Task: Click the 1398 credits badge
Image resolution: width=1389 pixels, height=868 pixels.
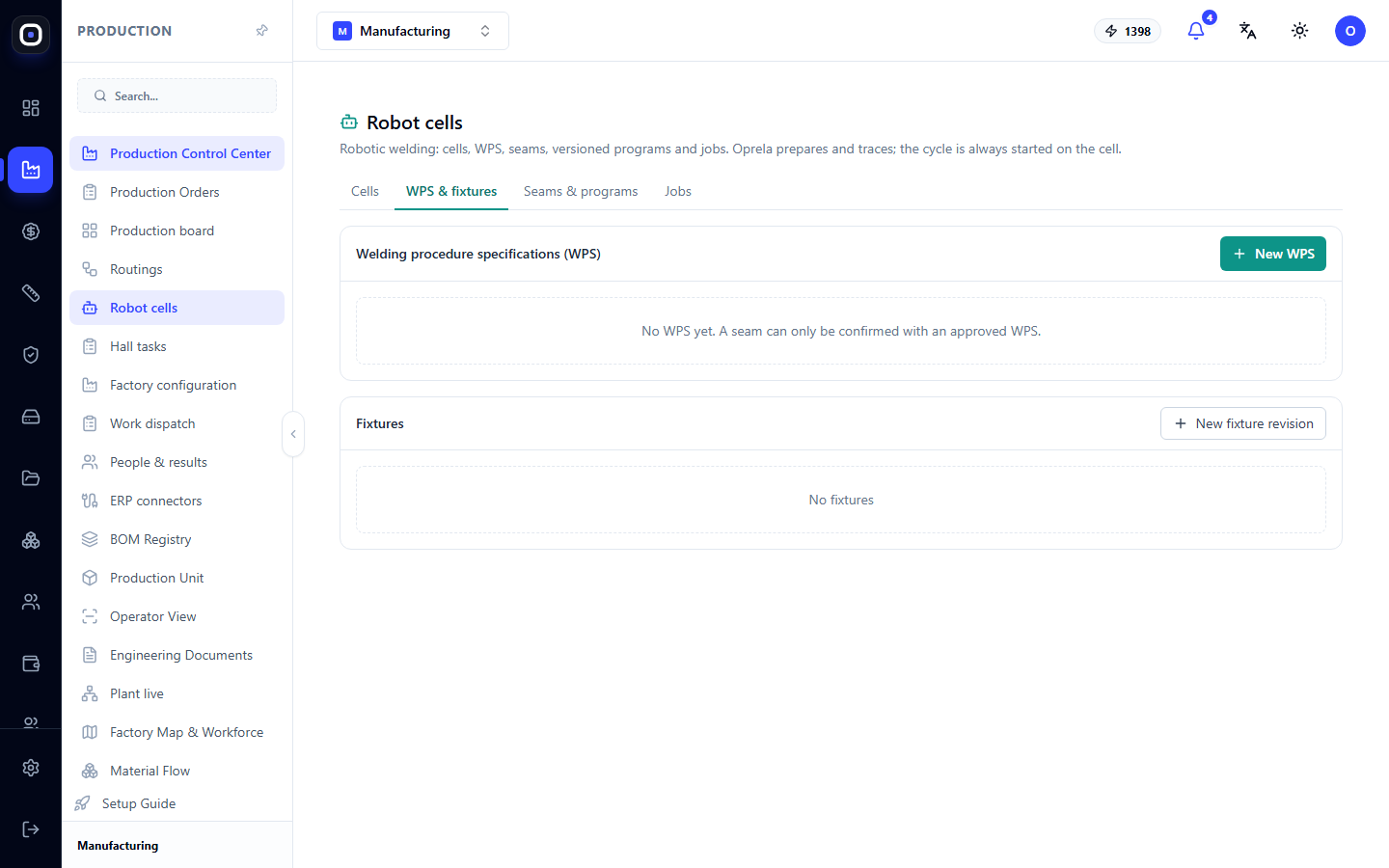Action: (x=1128, y=31)
